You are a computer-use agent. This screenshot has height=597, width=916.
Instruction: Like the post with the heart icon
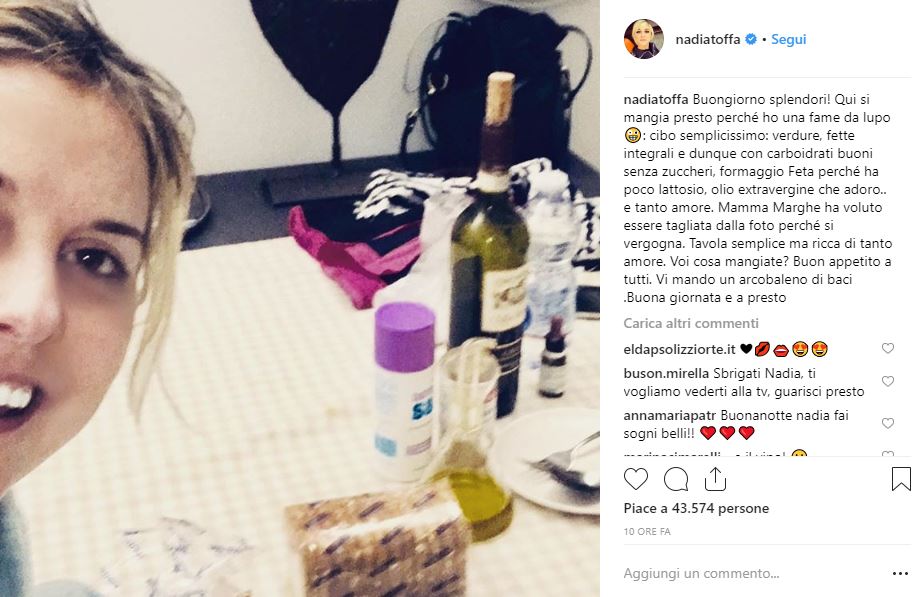tap(636, 480)
